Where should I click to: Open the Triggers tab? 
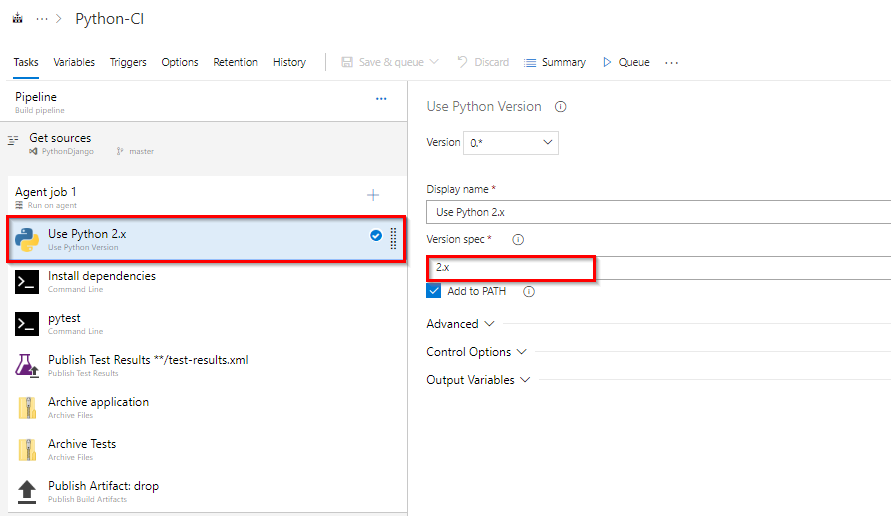128,62
